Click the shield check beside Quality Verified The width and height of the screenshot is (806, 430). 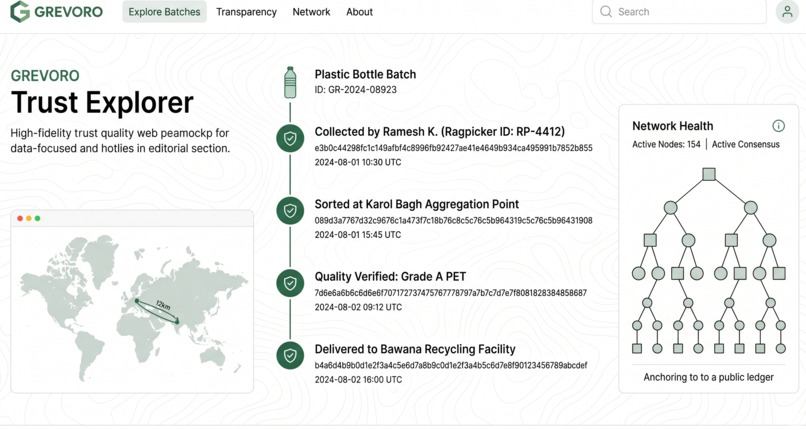pos(290,283)
